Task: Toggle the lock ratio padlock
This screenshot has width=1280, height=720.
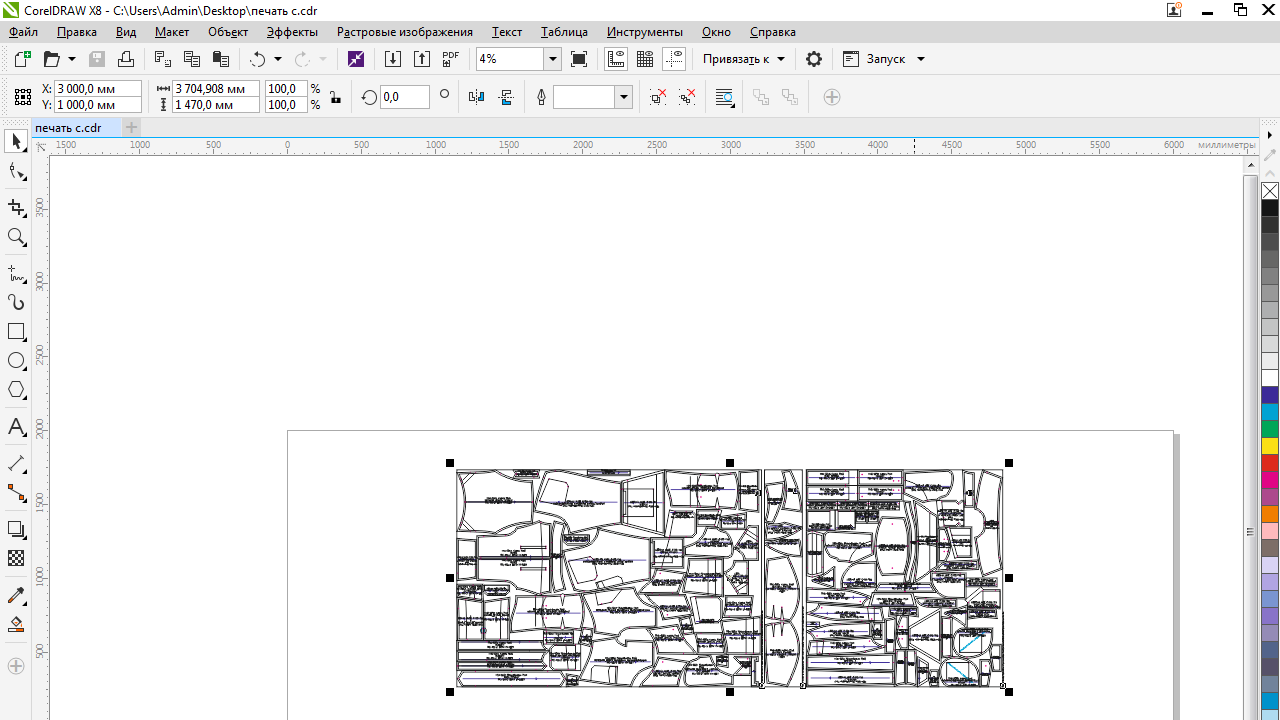Action: tap(335, 97)
